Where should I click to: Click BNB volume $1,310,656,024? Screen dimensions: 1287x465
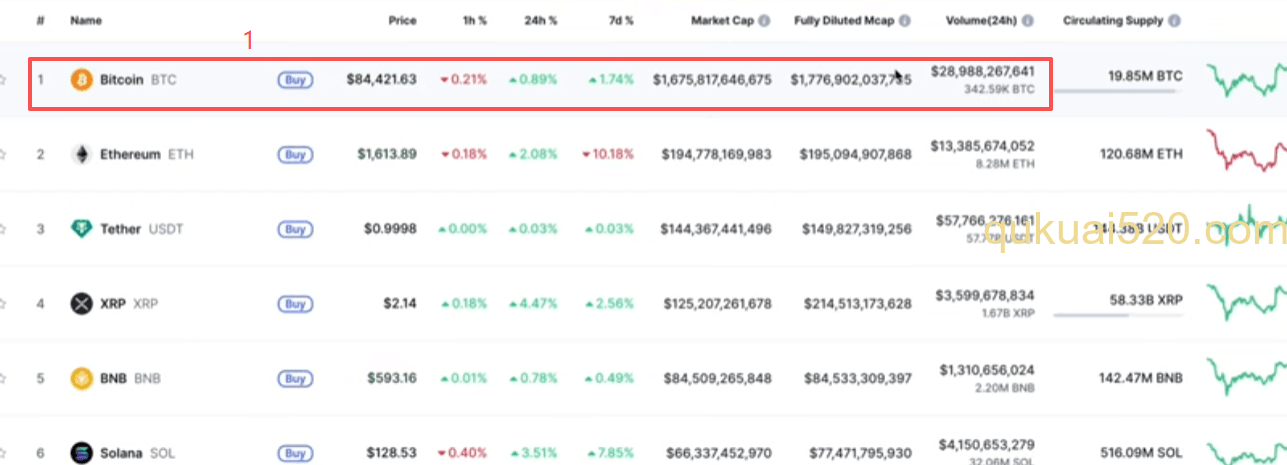987,370
